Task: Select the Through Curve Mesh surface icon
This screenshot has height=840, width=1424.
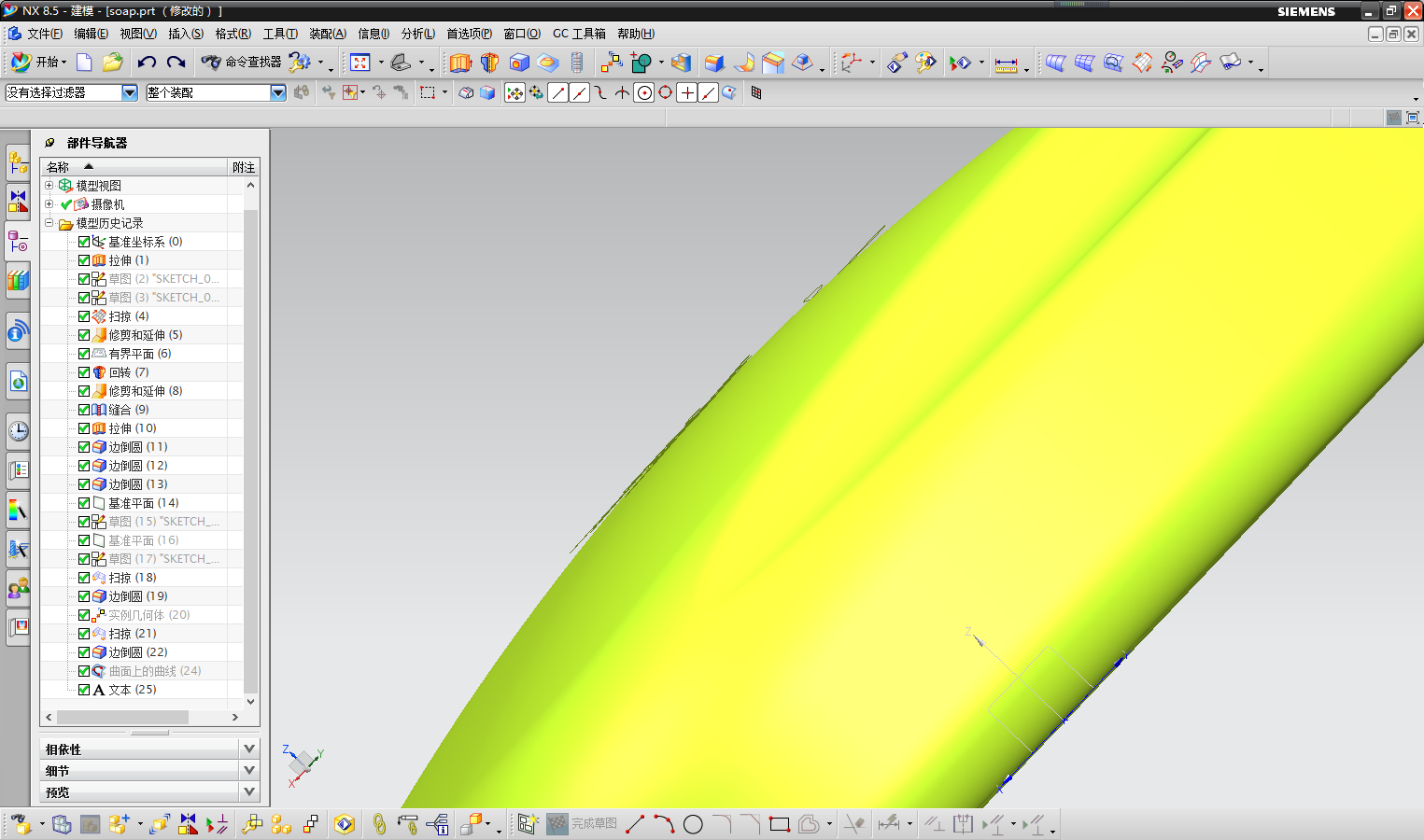Action: (1084, 63)
